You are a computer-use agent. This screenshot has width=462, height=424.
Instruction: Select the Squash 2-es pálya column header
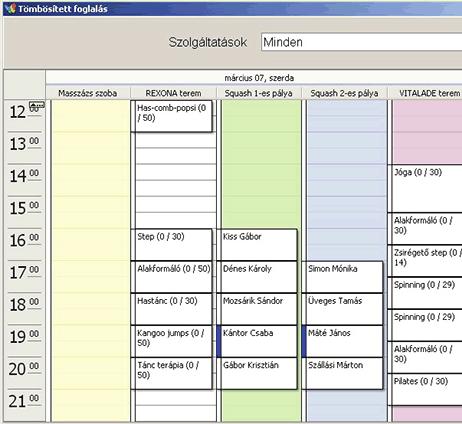(344, 93)
